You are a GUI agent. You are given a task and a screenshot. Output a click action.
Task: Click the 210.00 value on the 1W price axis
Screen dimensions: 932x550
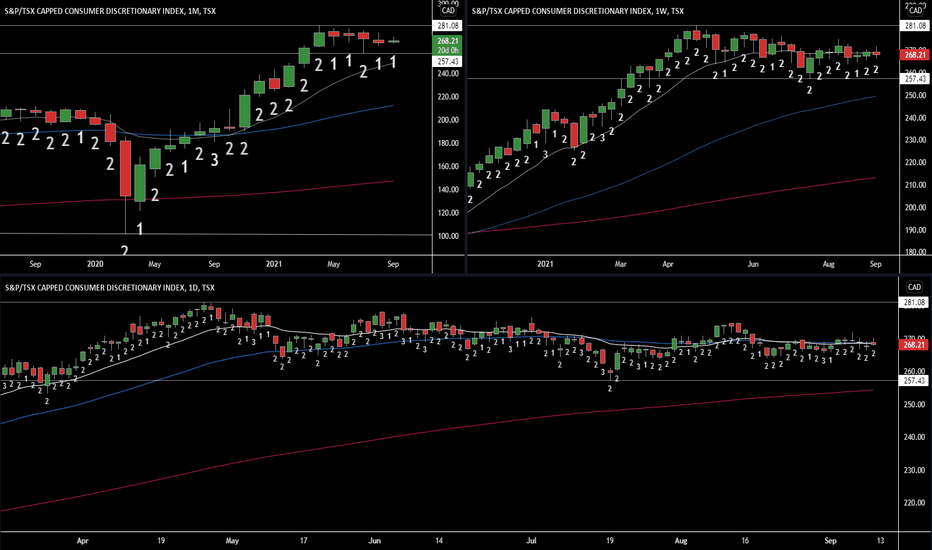tap(915, 185)
